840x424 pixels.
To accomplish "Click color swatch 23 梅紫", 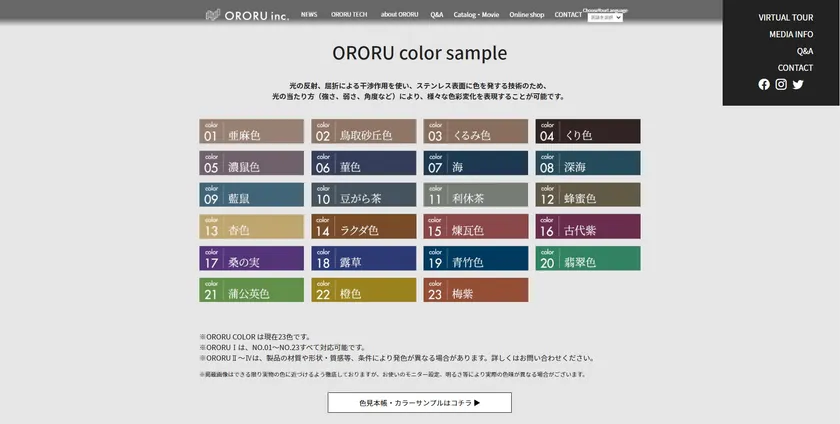I will 475,290.
